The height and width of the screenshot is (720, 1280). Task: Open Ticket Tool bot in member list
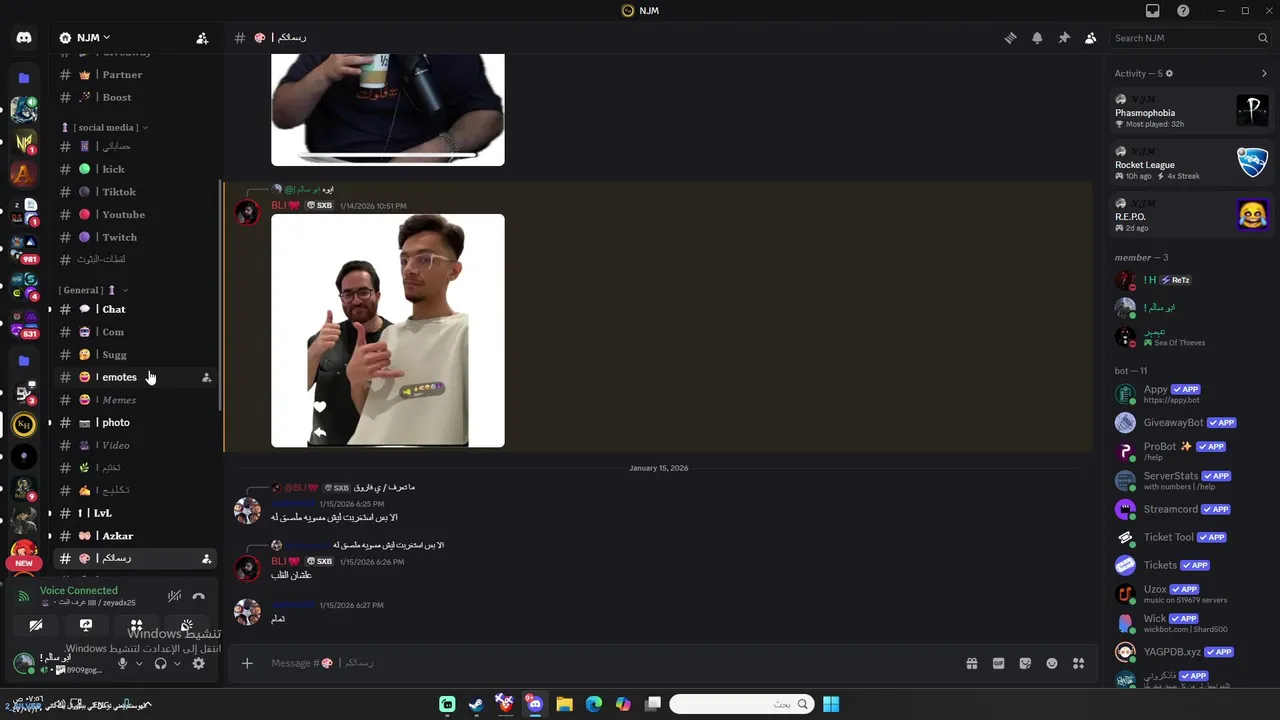(x=1191, y=537)
